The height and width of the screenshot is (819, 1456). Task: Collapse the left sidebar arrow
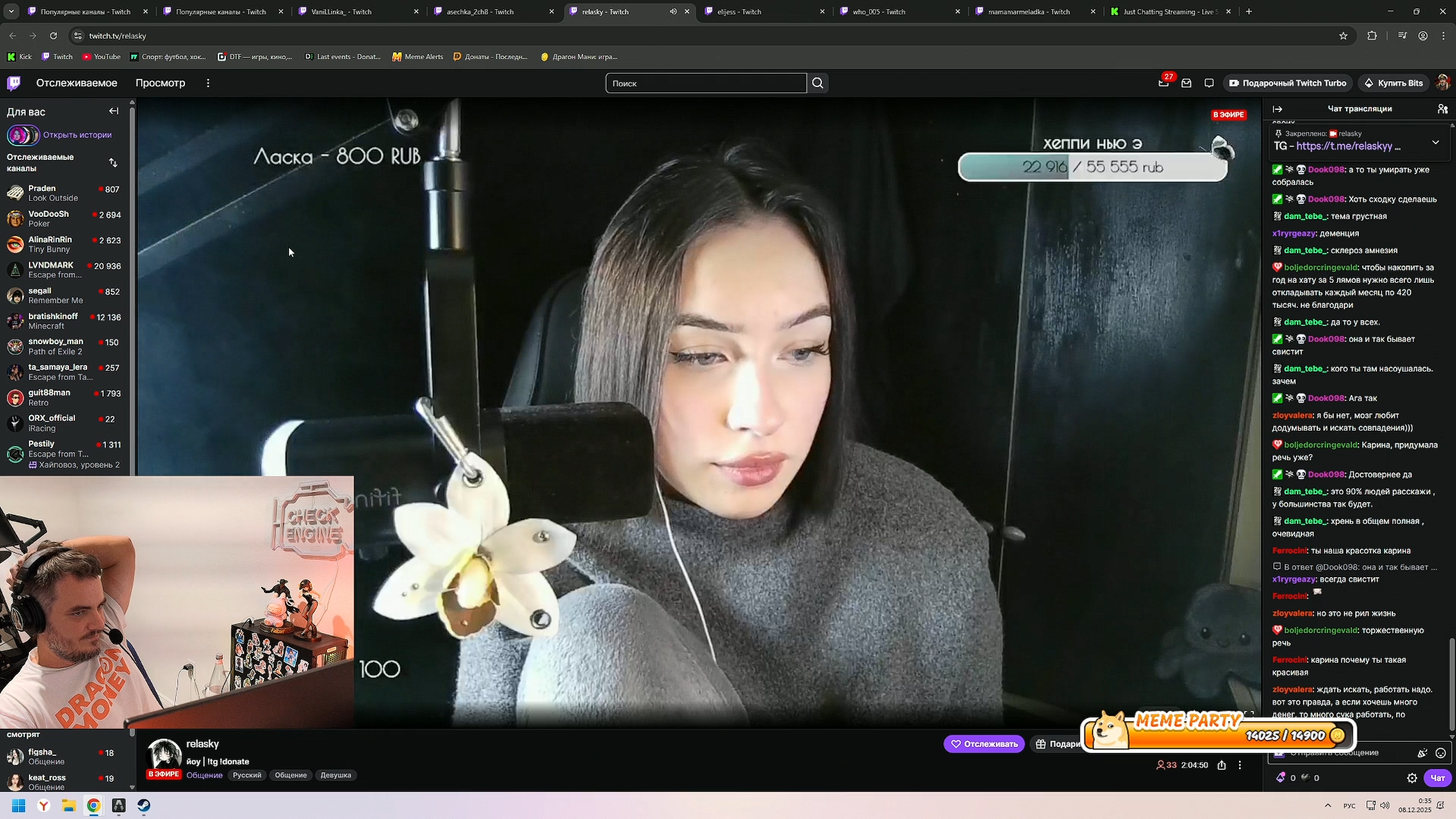114,111
